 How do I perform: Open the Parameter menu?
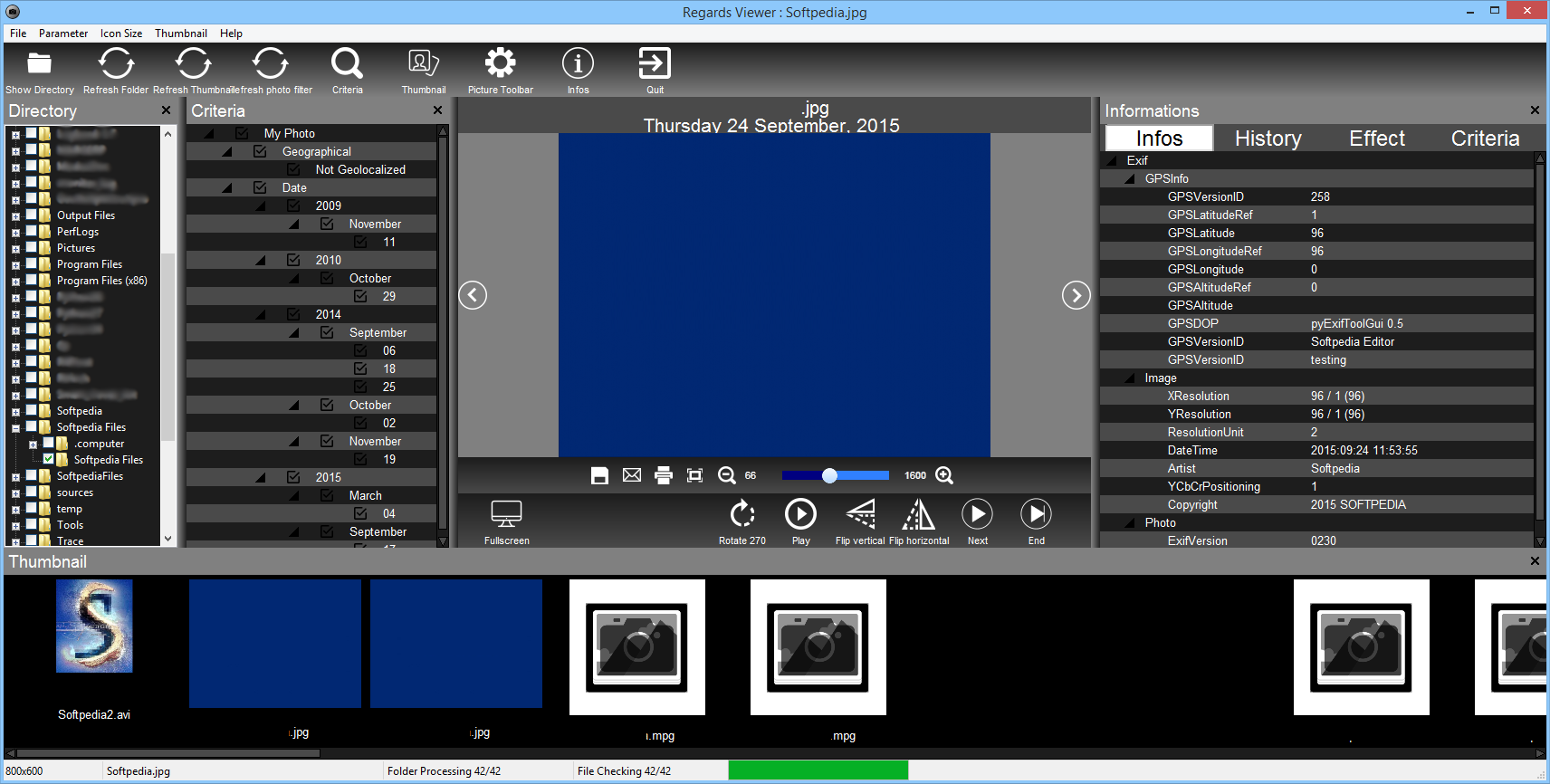(63, 33)
